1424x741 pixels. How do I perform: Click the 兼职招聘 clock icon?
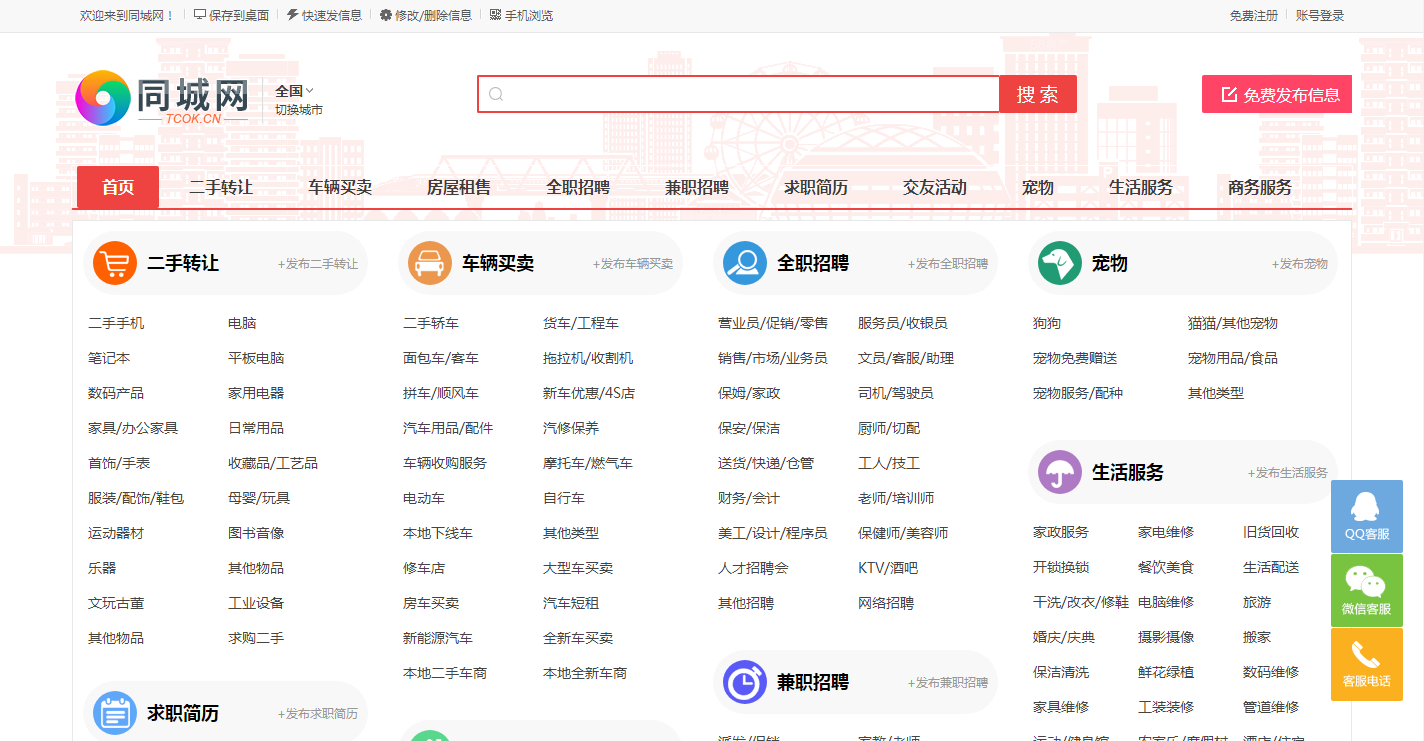point(744,682)
